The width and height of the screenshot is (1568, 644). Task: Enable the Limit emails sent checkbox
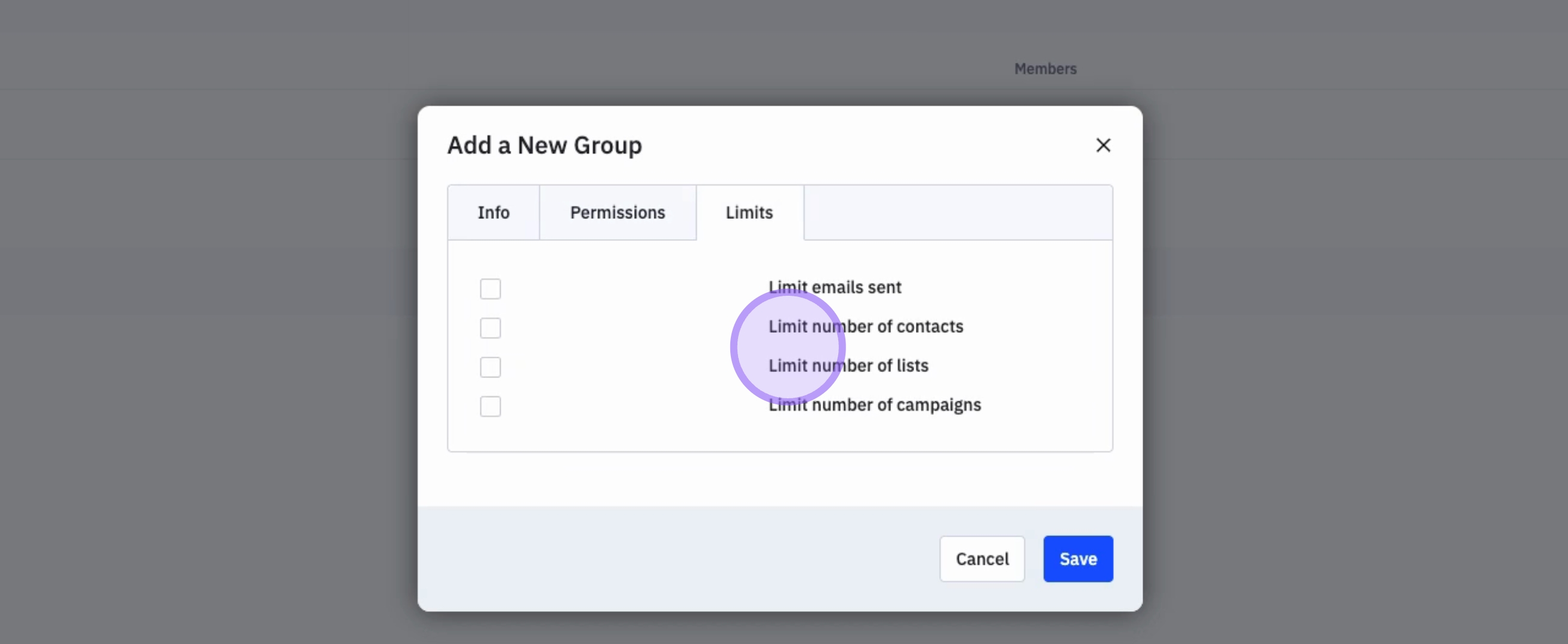490,289
